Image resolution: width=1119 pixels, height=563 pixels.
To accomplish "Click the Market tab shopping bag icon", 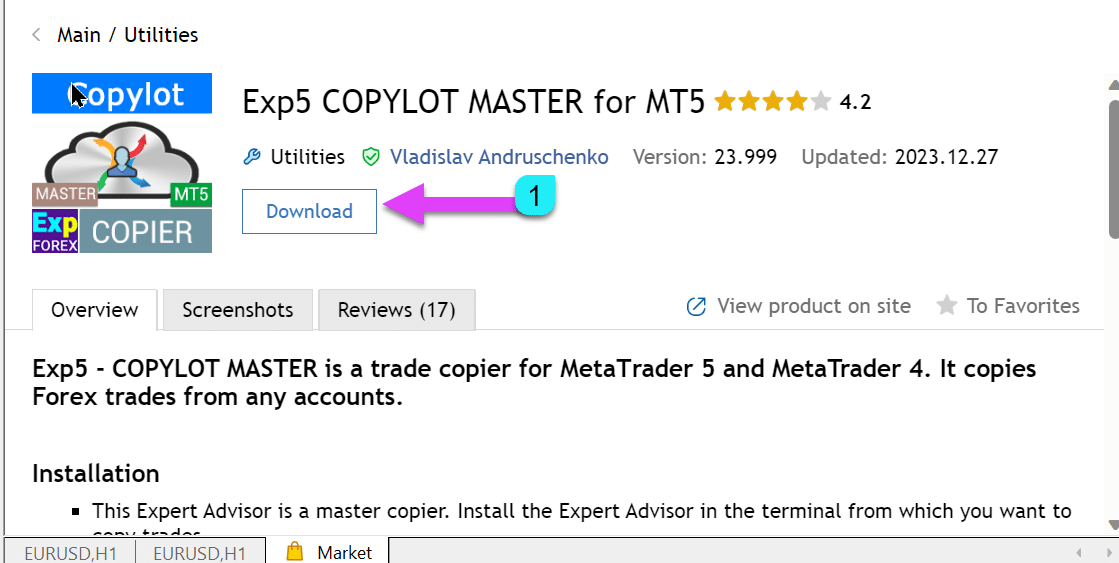I will [294, 551].
